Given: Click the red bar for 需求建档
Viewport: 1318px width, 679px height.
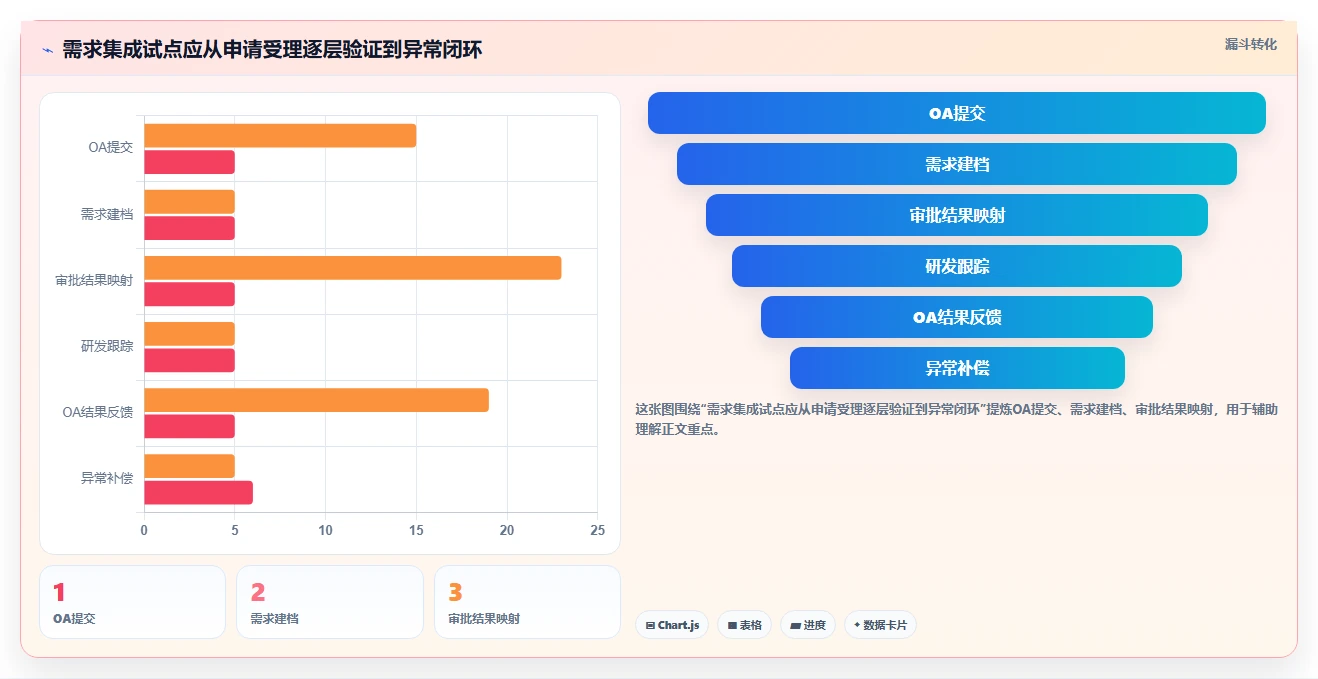Looking at the screenshot, I should (x=189, y=228).
